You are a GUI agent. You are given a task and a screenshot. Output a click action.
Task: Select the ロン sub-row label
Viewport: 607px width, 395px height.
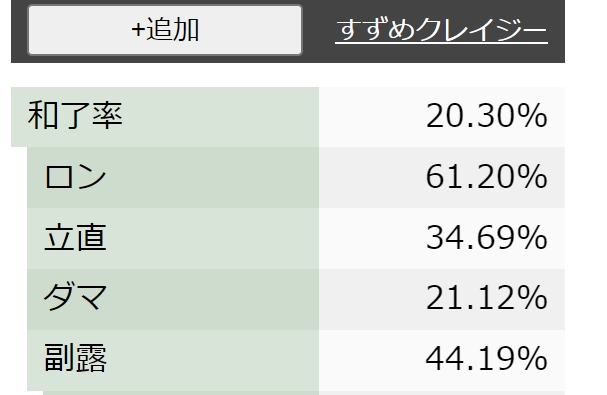tap(75, 177)
